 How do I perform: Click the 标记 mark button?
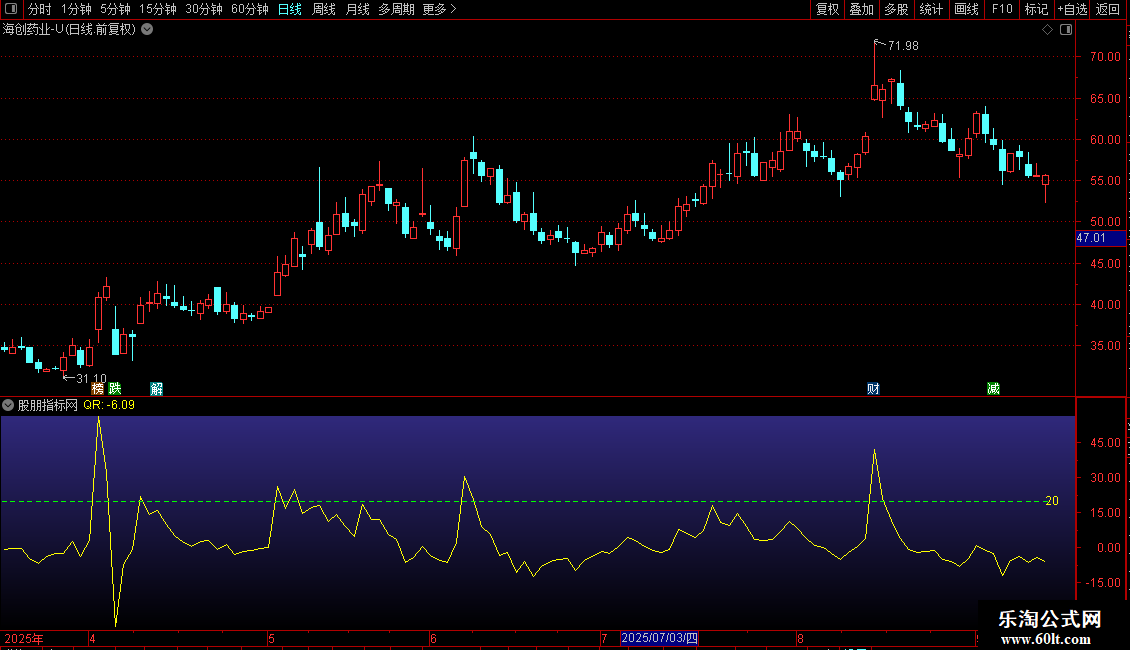[x=1036, y=9]
